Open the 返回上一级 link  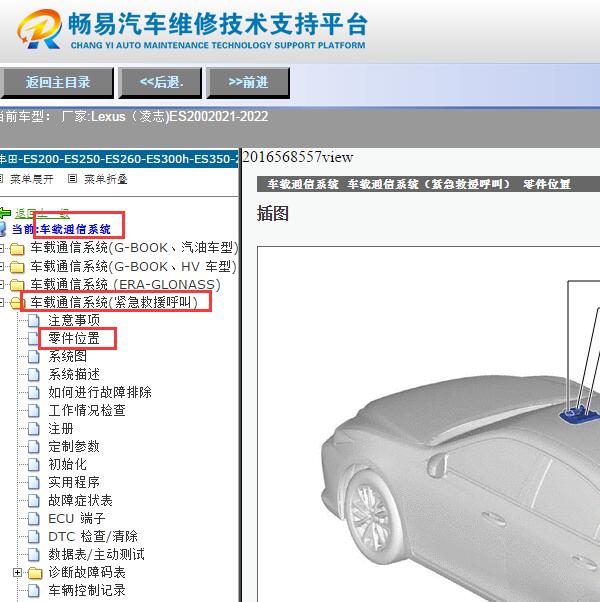click(42, 213)
